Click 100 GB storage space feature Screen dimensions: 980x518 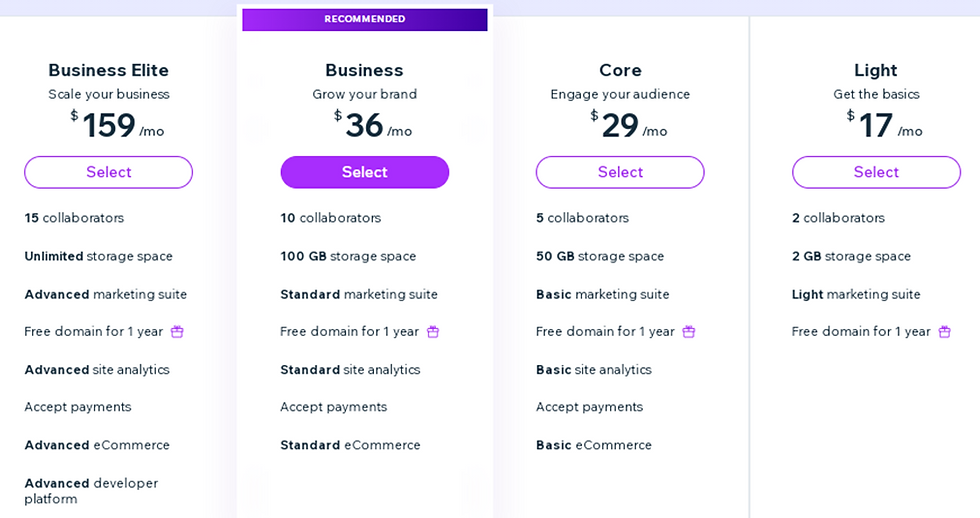[348, 256]
